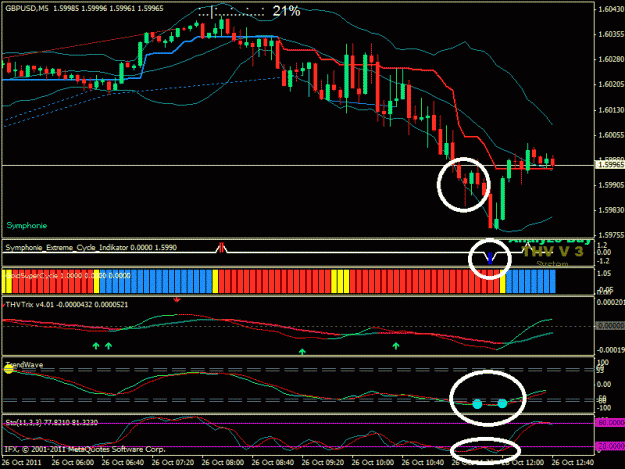Click the 26 Oct 12:40 time axis label

573,463
